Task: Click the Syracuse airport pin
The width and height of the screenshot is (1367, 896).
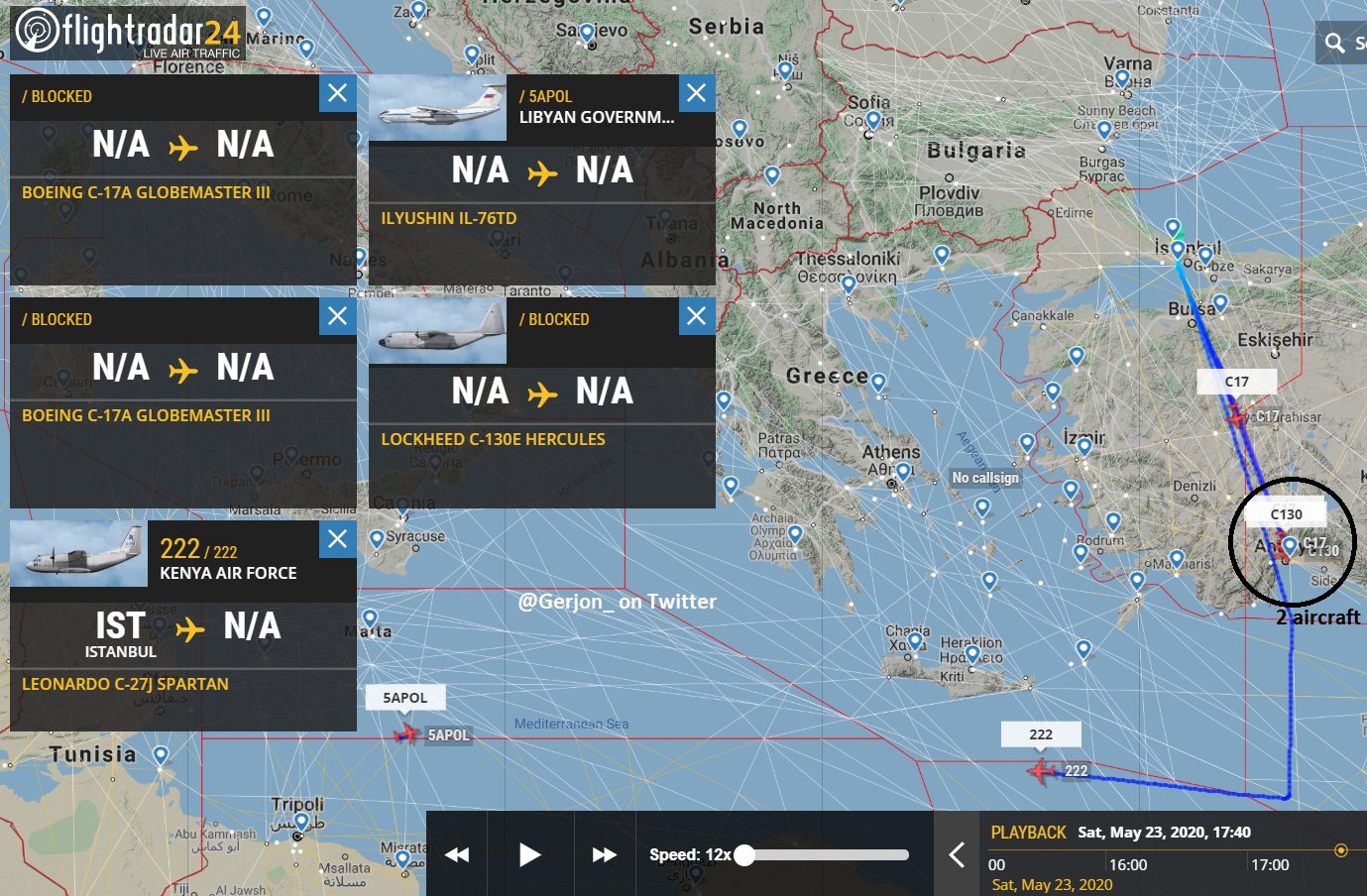Action: (377, 539)
